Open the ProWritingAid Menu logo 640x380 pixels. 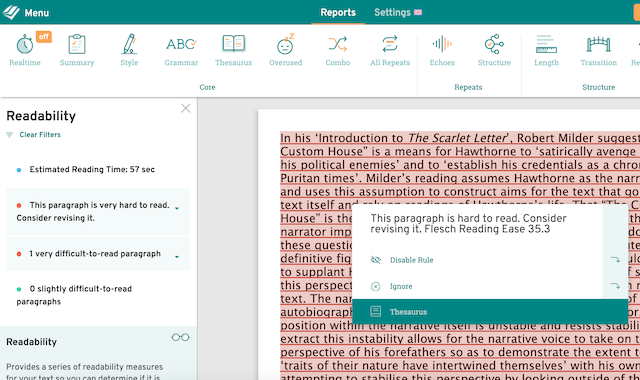point(11,12)
